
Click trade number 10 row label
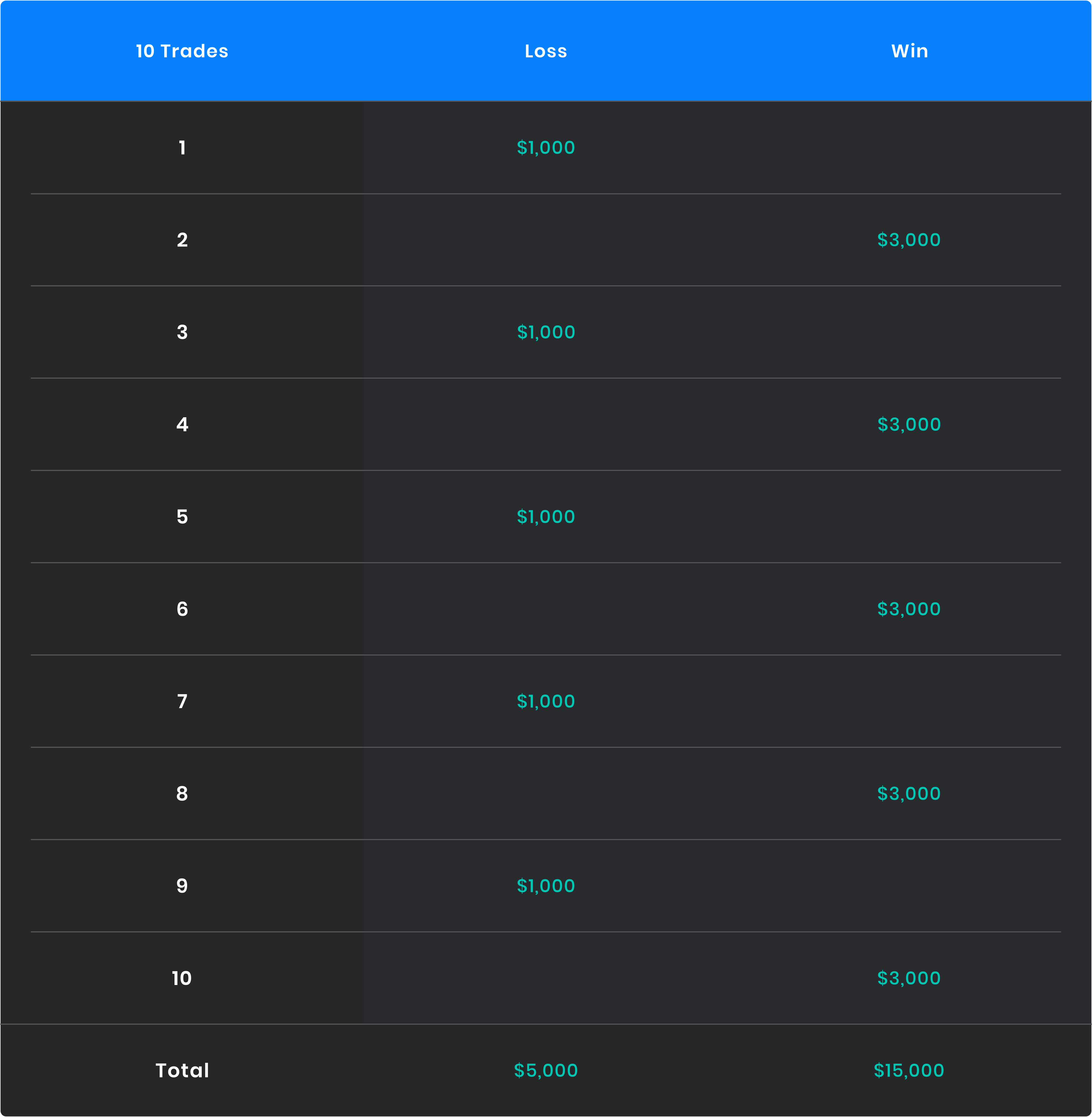182,978
